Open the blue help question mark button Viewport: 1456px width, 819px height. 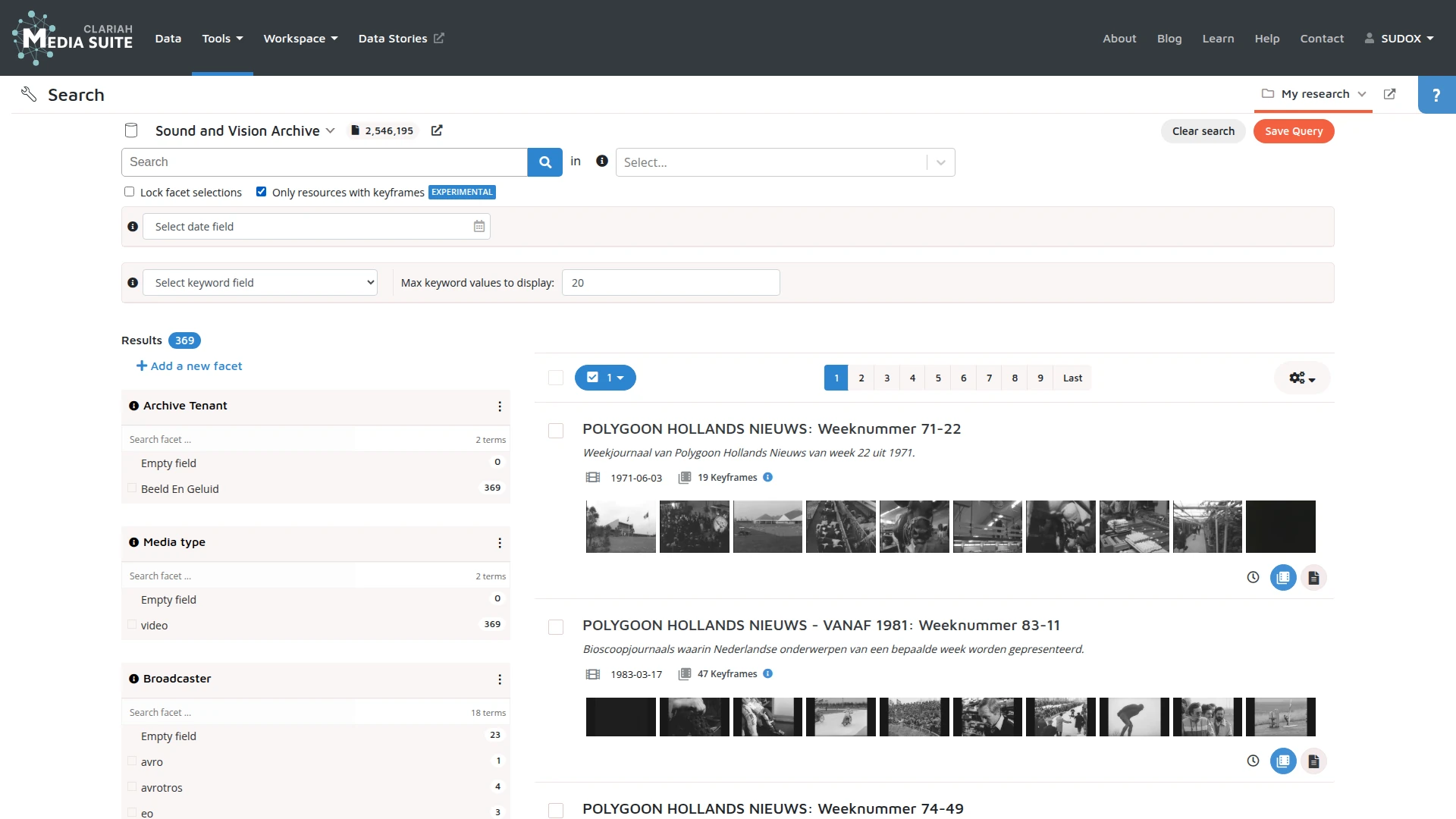[1436, 95]
